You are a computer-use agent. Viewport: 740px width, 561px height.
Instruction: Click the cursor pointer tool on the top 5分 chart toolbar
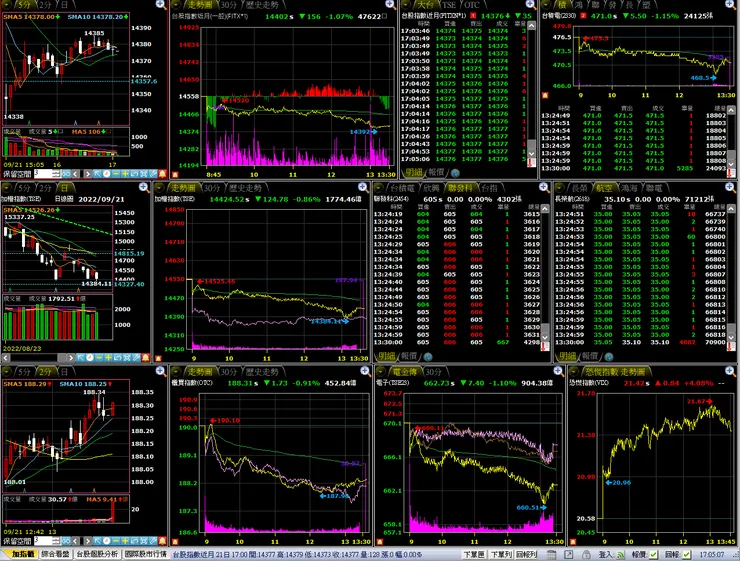point(97,174)
